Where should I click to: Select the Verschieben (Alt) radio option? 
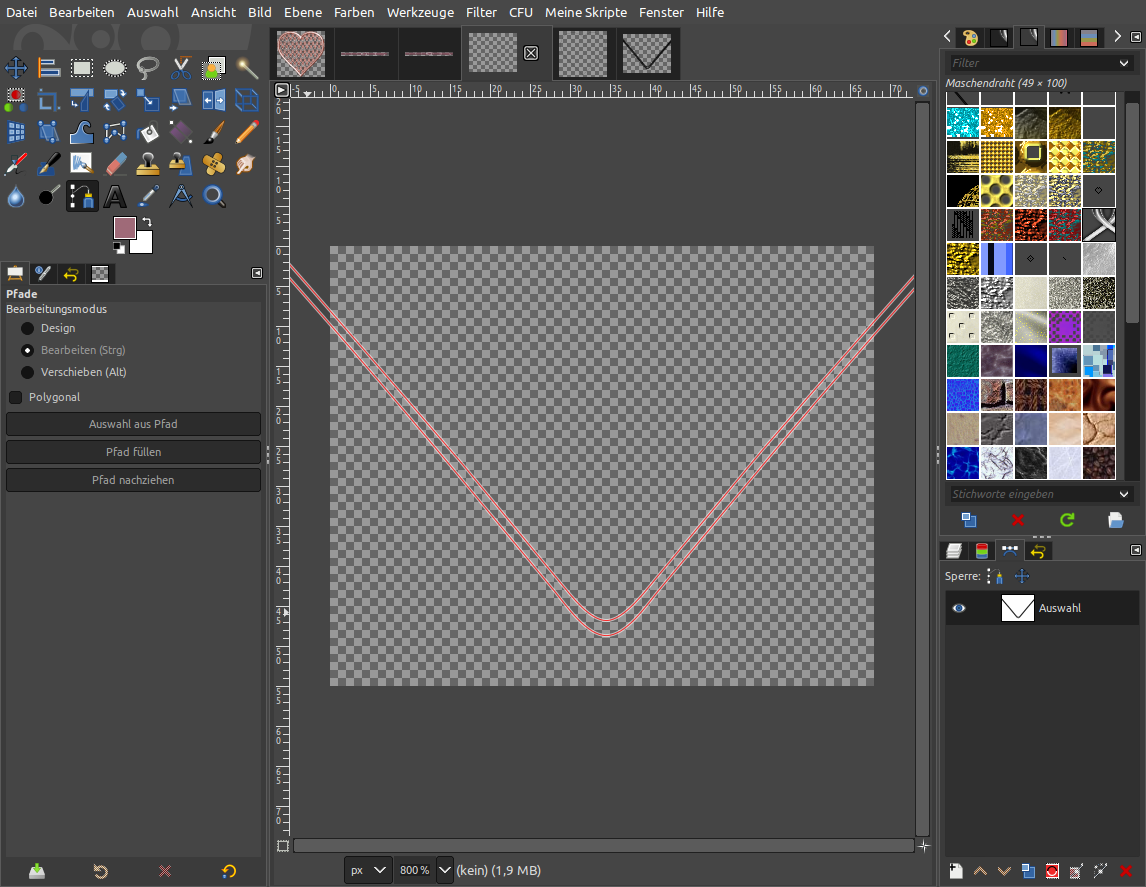pos(28,372)
